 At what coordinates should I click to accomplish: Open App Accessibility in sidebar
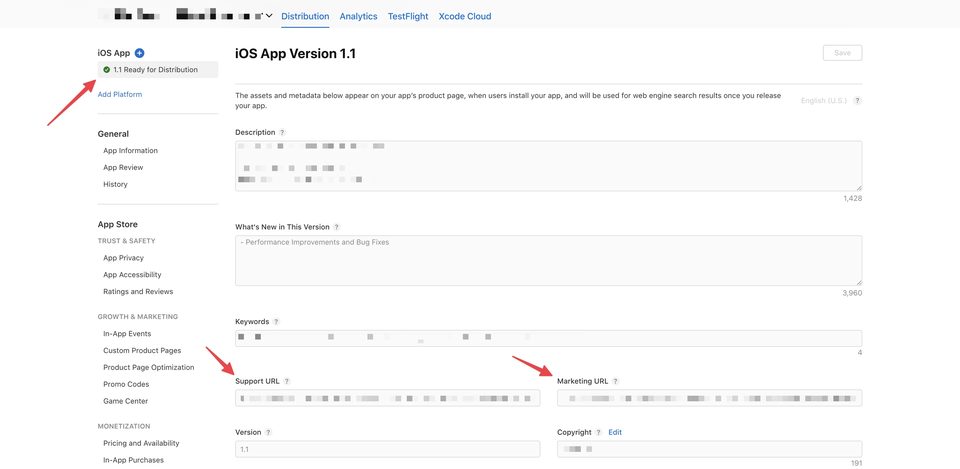[132, 275]
